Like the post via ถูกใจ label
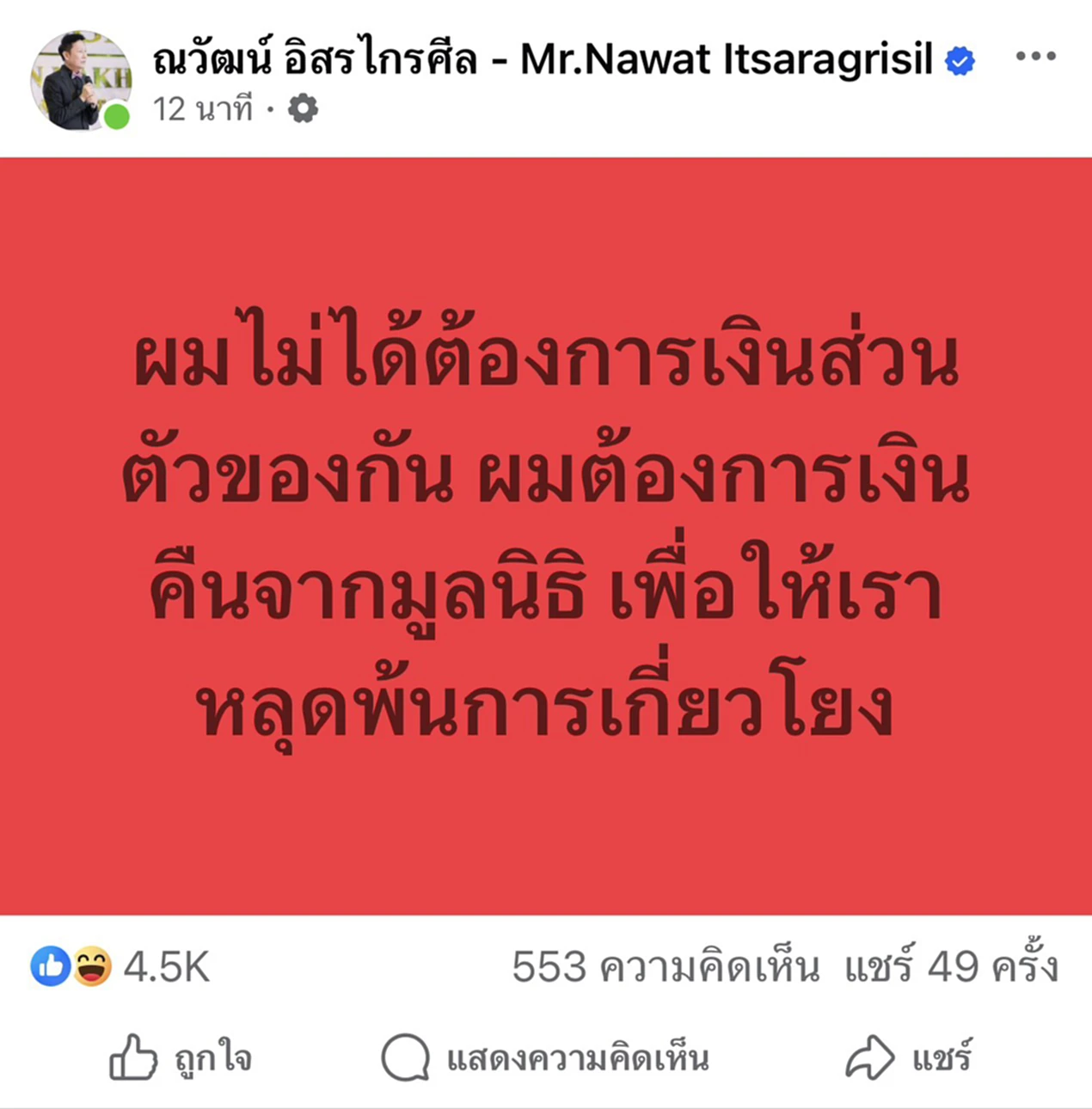The width and height of the screenshot is (1092, 1109). (x=213, y=1059)
